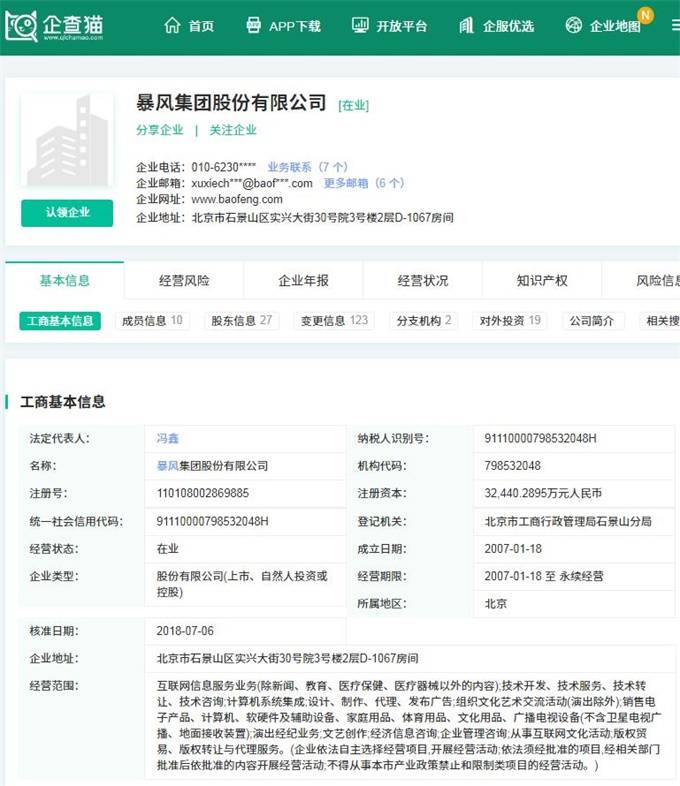The image size is (680, 786).
Task: Click the 分享企业 link
Action: tap(160, 130)
